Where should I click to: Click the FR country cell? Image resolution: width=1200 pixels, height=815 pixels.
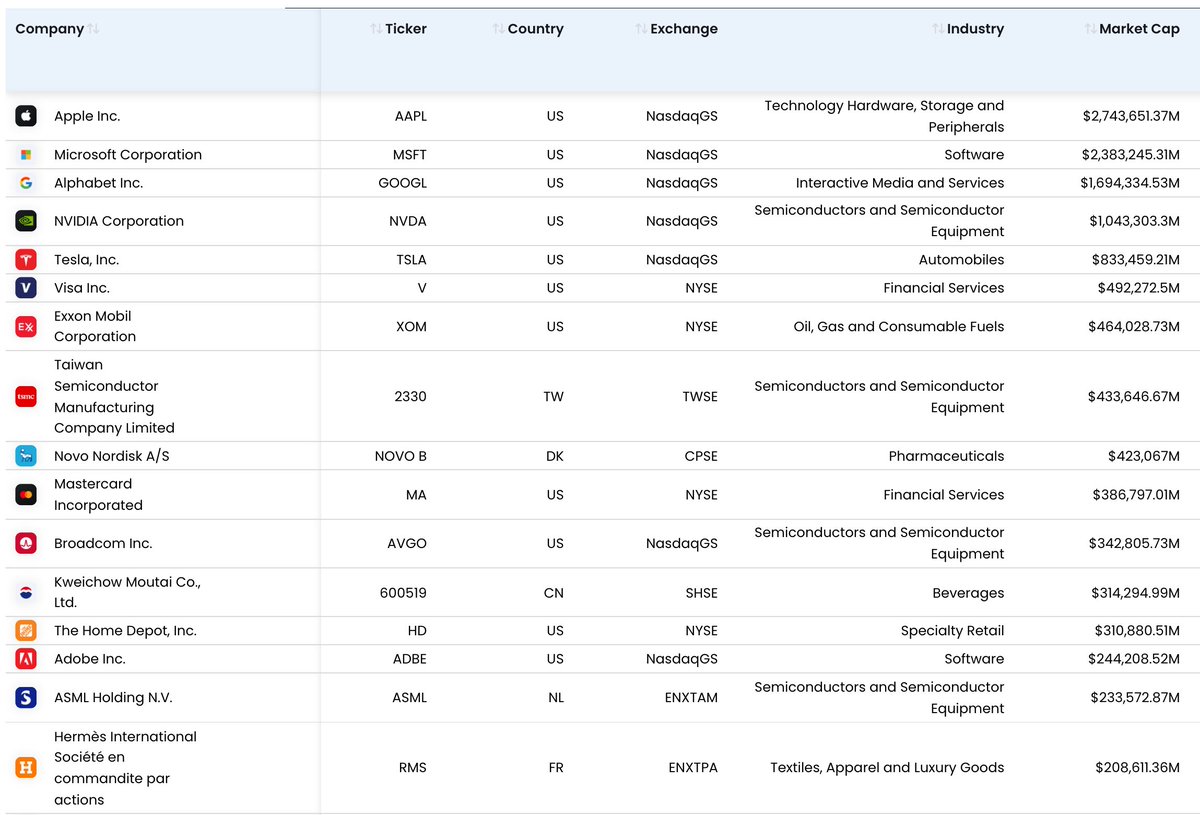[x=555, y=768]
